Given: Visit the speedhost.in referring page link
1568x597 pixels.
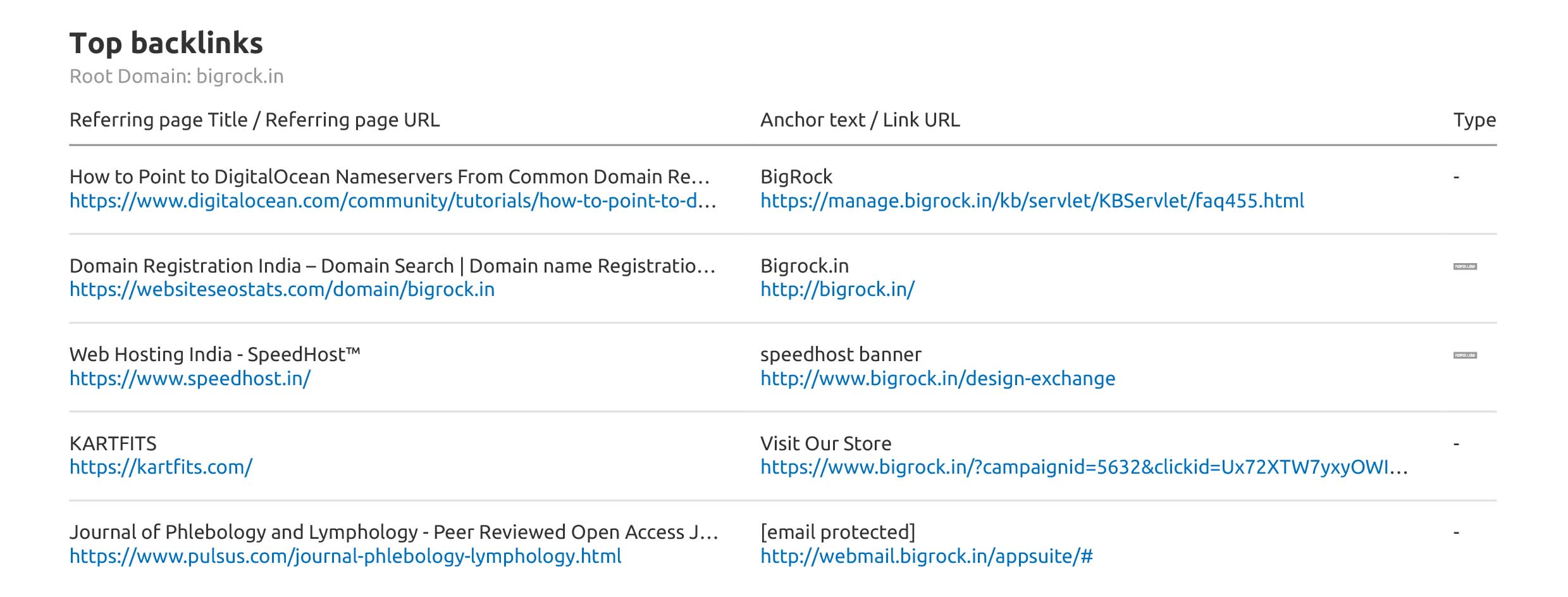Looking at the screenshot, I should (190, 379).
